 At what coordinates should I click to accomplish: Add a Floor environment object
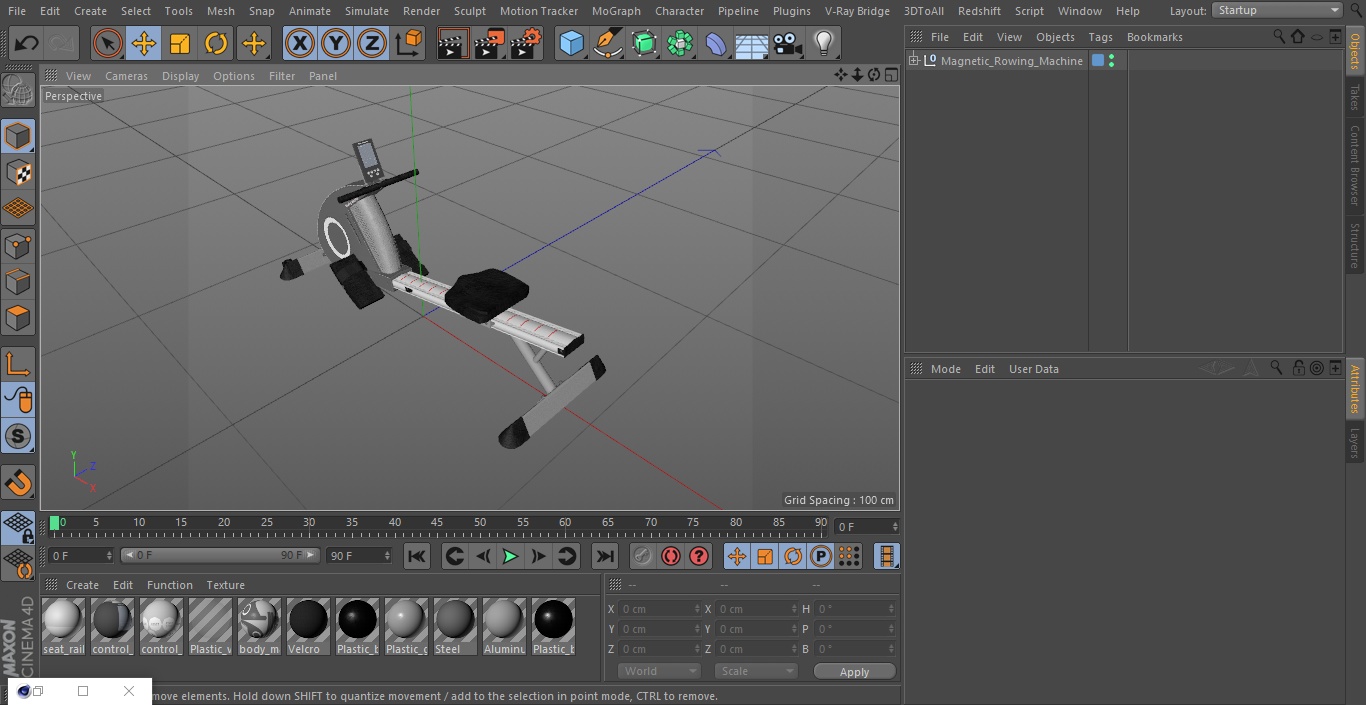(x=752, y=44)
